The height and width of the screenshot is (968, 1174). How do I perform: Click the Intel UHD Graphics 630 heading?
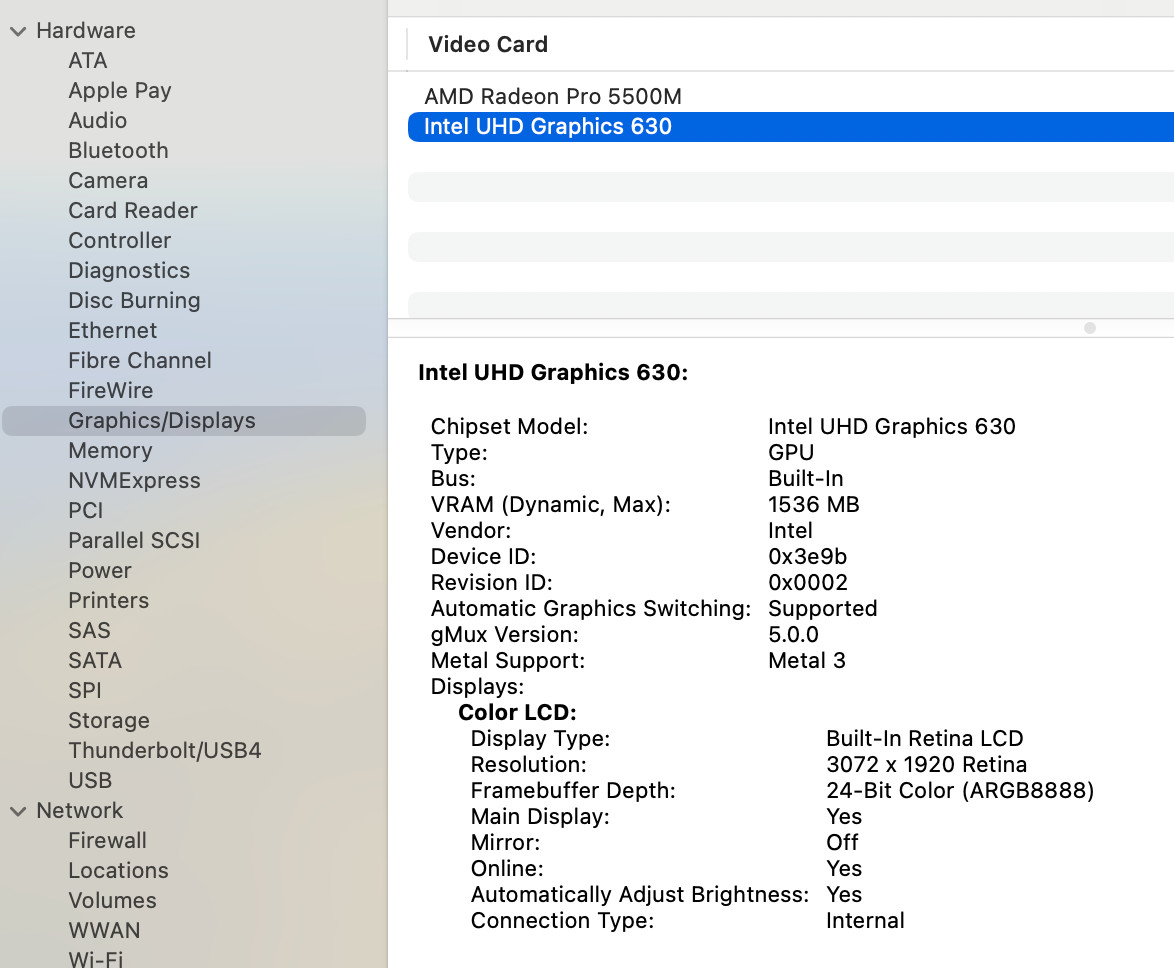click(x=553, y=372)
